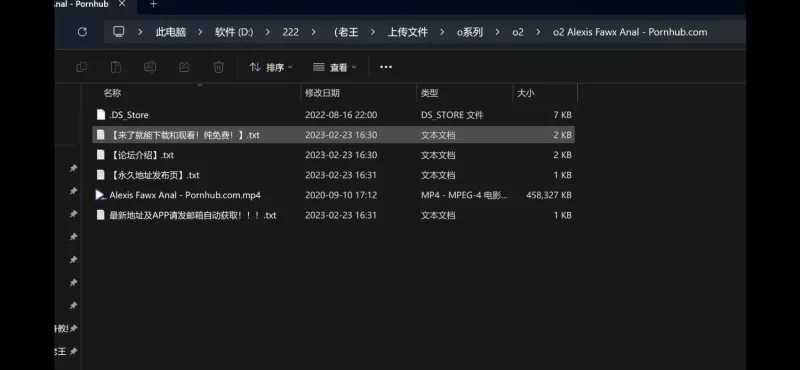
Task: Select file 【论坛介绍】.txt
Action: click(x=141, y=155)
